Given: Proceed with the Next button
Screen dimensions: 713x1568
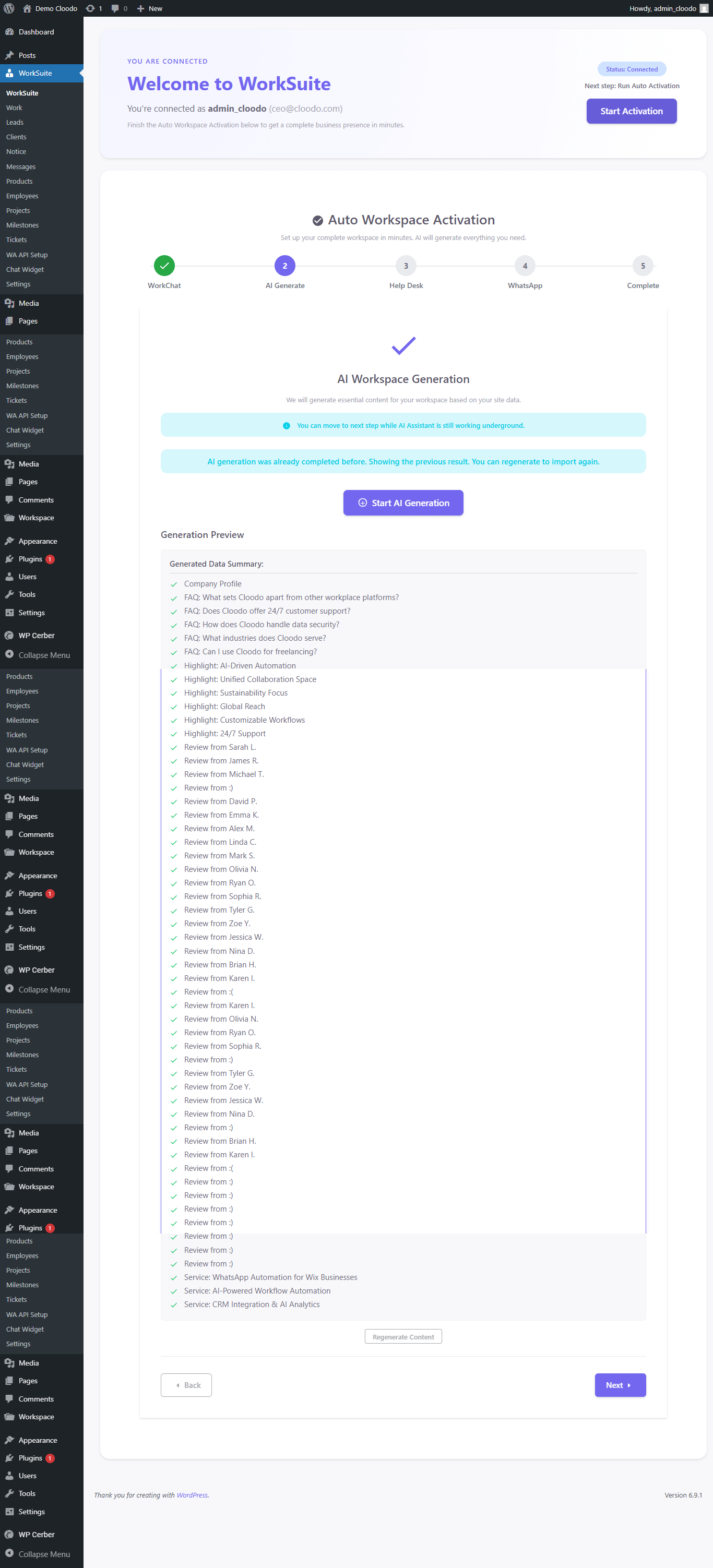Looking at the screenshot, I should (620, 1385).
